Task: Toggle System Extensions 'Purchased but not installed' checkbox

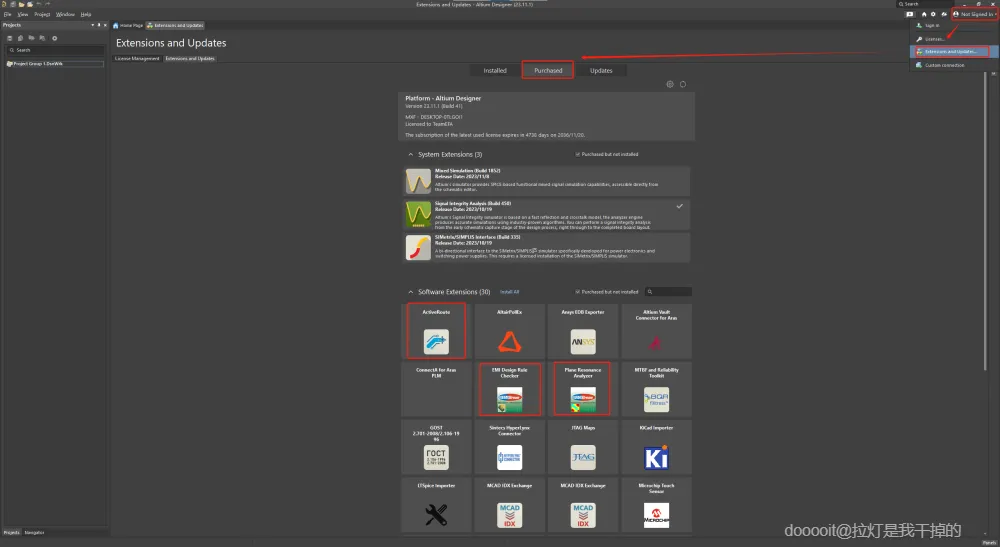Action: (578, 154)
